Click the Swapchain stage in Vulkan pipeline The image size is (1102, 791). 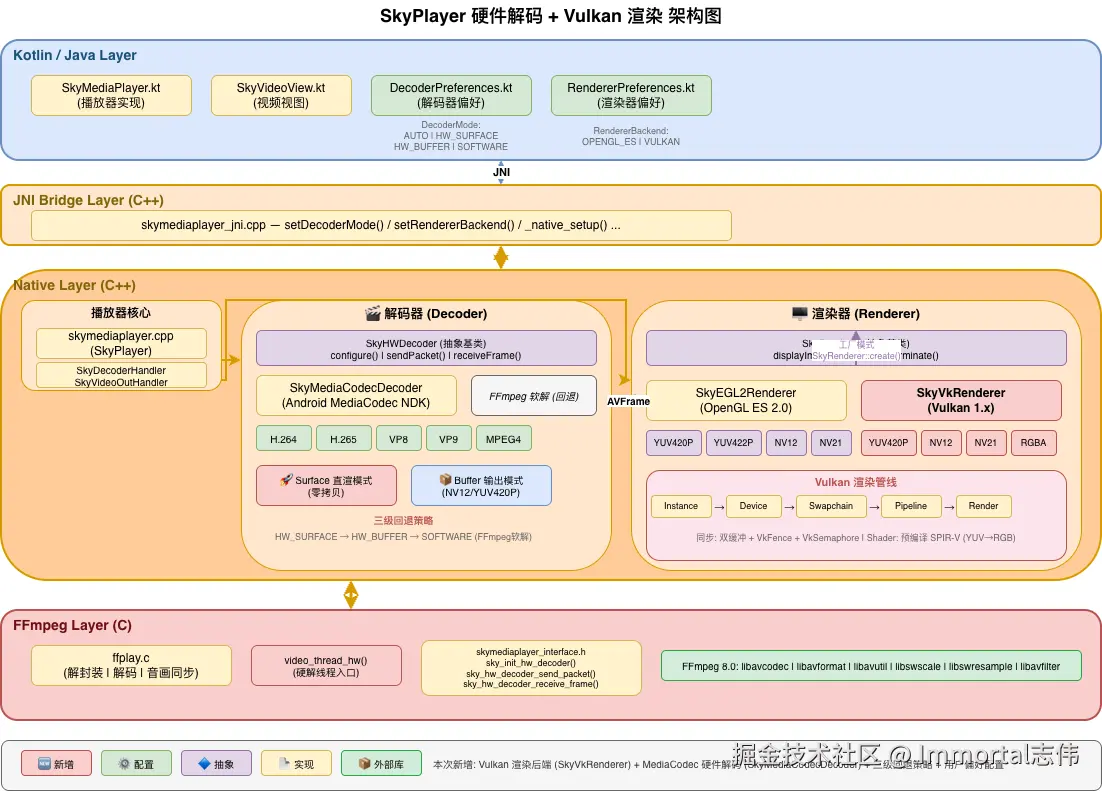point(831,506)
